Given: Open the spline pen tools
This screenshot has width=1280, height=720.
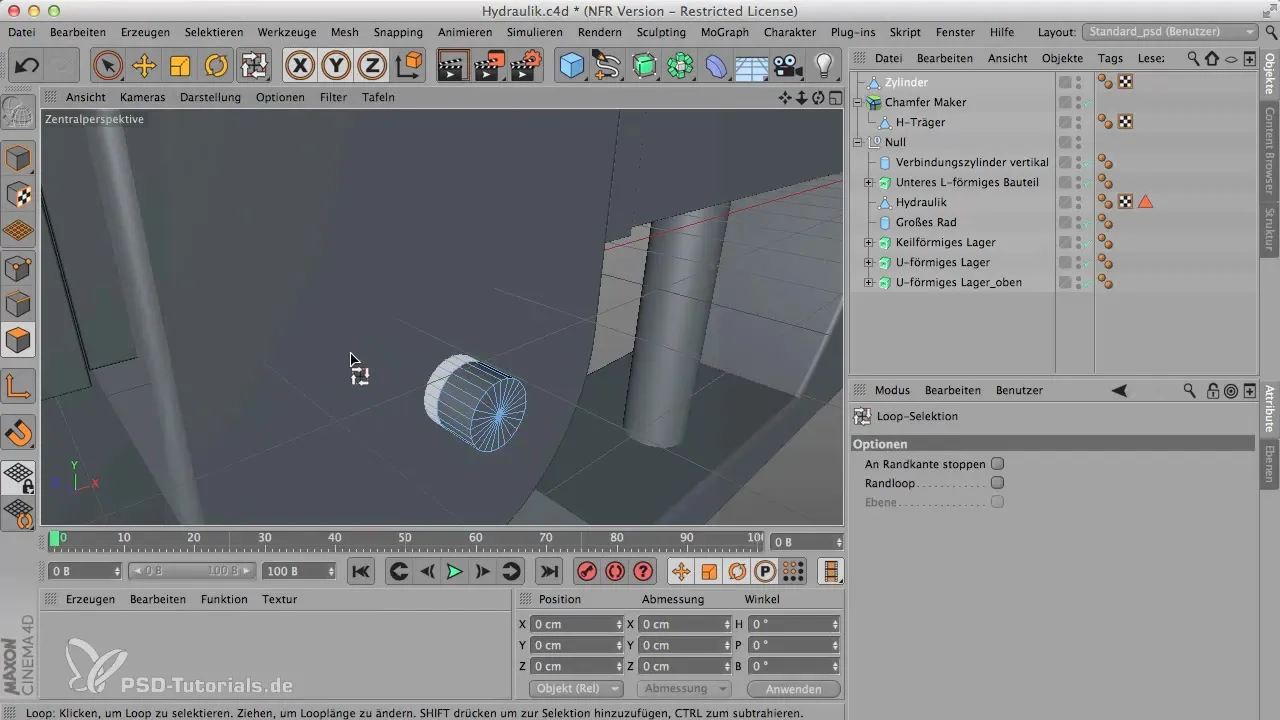Looking at the screenshot, I should [607, 67].
